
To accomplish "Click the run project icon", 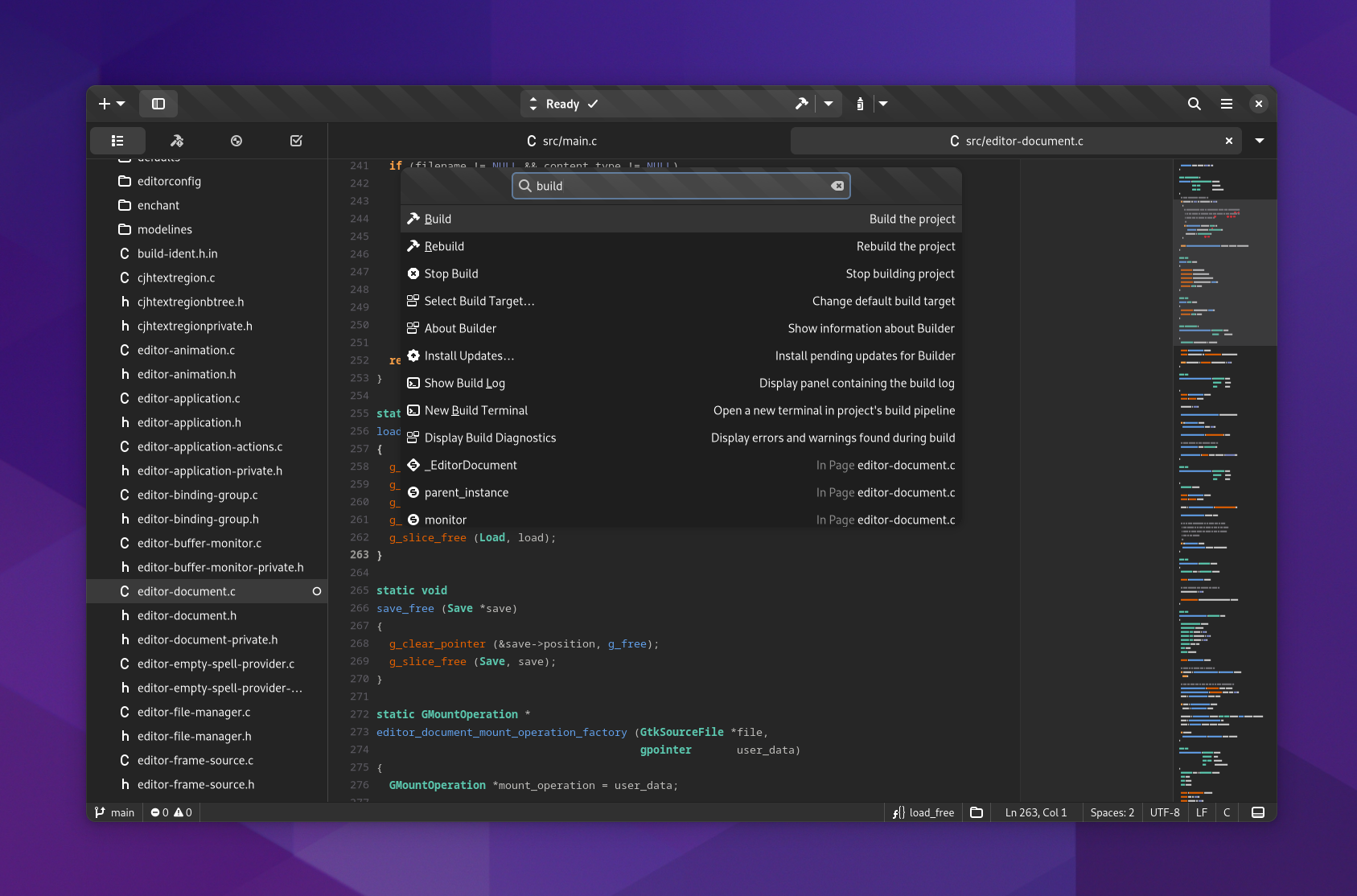I will (x=860, y=104).
